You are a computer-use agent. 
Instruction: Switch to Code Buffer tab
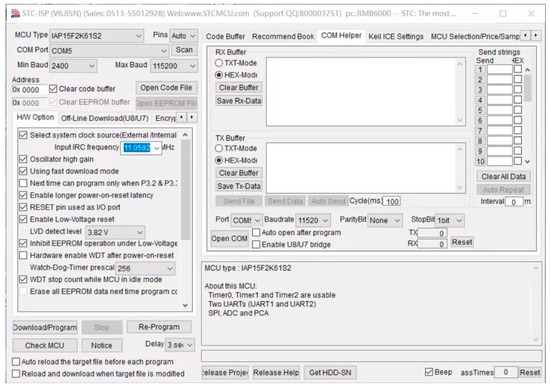coord(225,36)
